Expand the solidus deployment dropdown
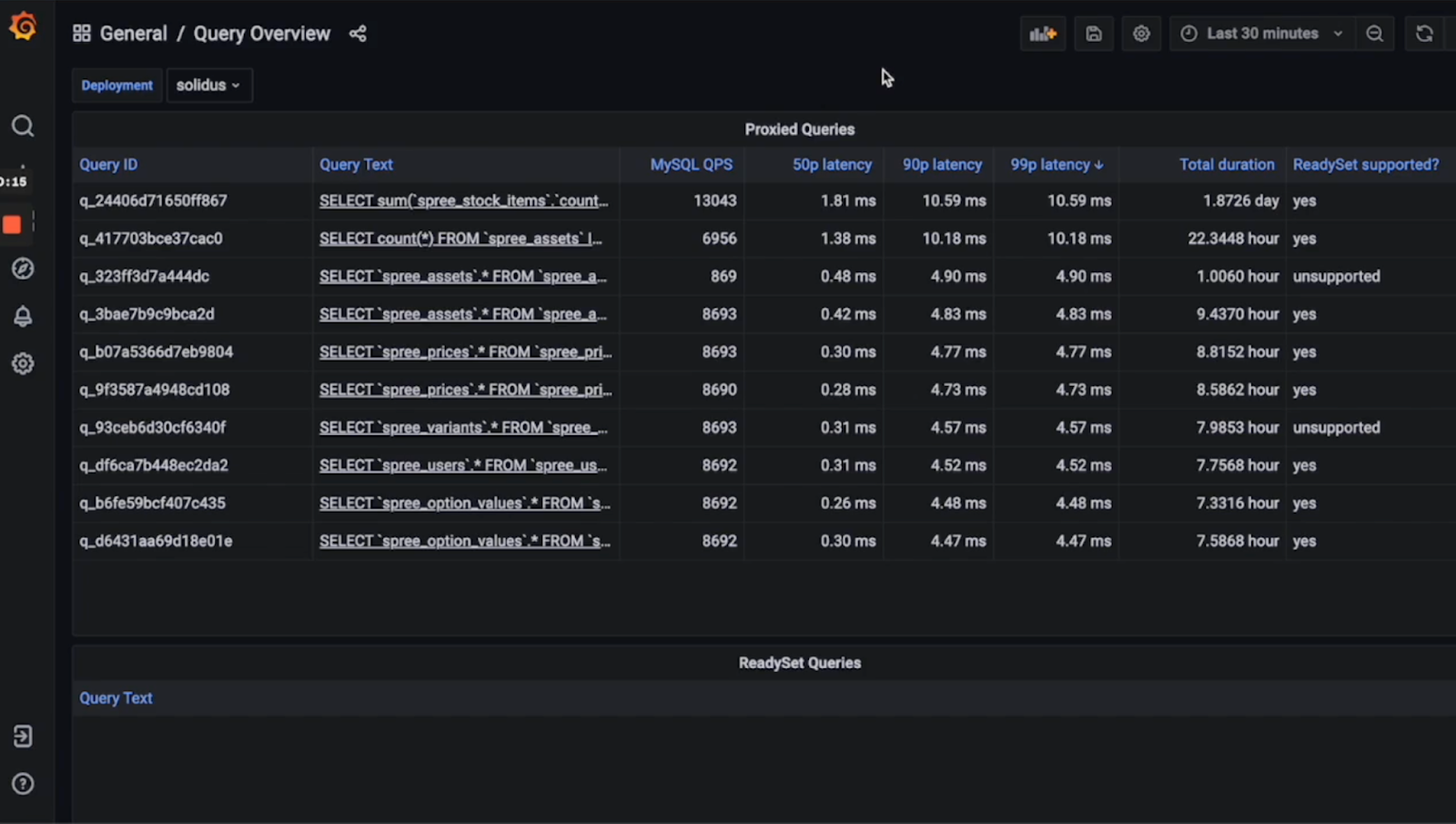 click(208, 85)
